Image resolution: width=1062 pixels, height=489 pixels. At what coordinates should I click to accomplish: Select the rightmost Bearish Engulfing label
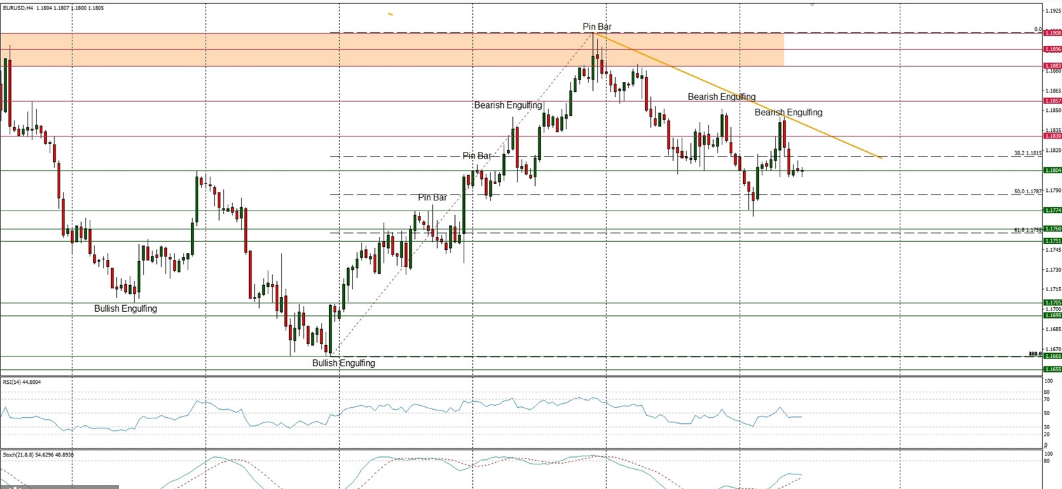pos(788,112)
